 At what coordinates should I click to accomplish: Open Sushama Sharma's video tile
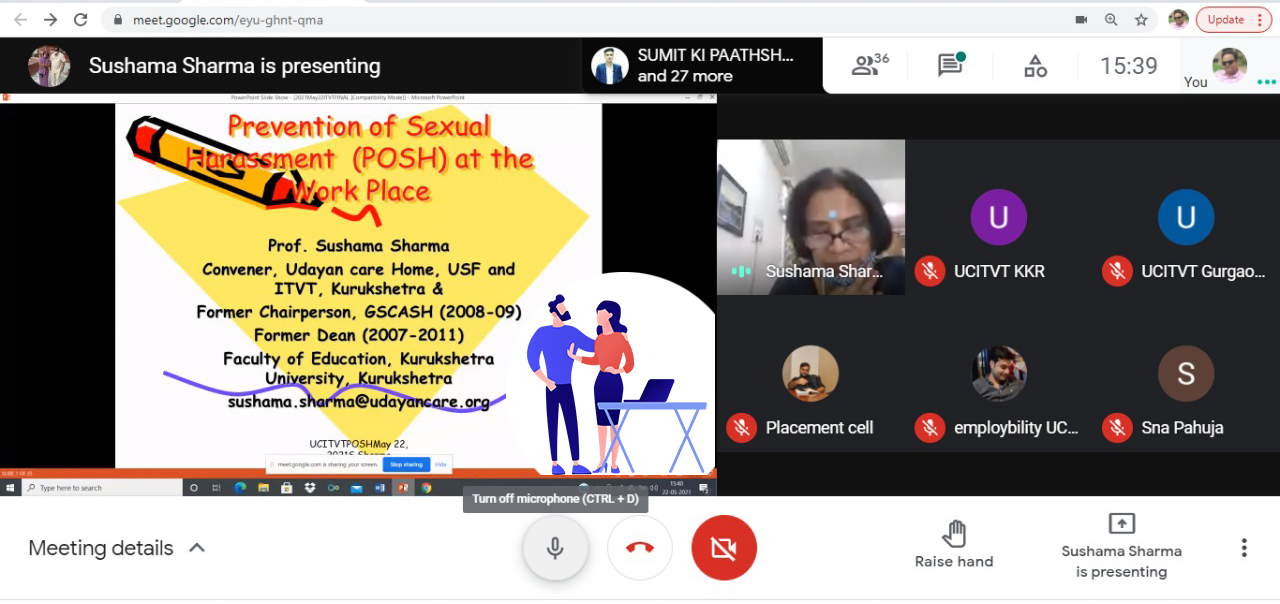point(811,217)
